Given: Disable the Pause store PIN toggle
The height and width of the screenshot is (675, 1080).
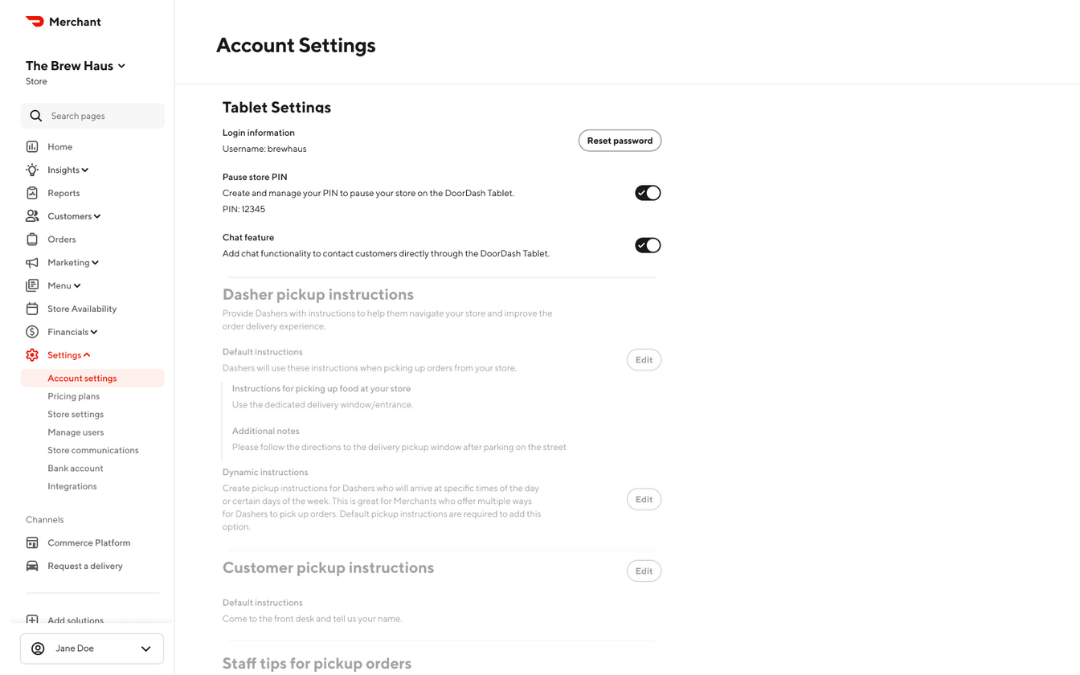Looking at the screenshot, I should (x=648, y=192).
